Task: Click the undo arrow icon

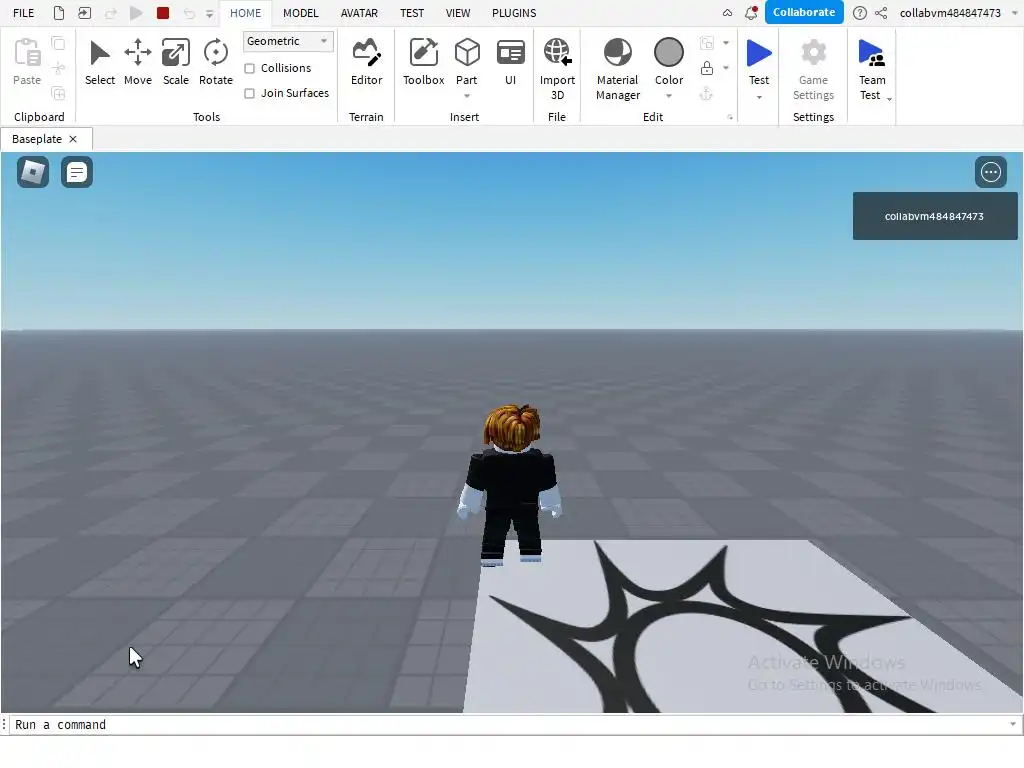Action: [189, 12]
